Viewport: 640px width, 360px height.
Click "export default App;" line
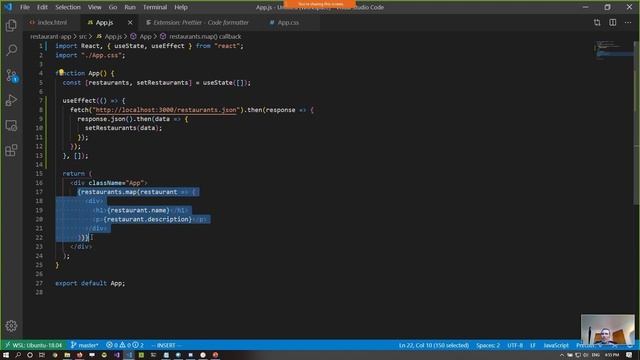pos(90,283)
